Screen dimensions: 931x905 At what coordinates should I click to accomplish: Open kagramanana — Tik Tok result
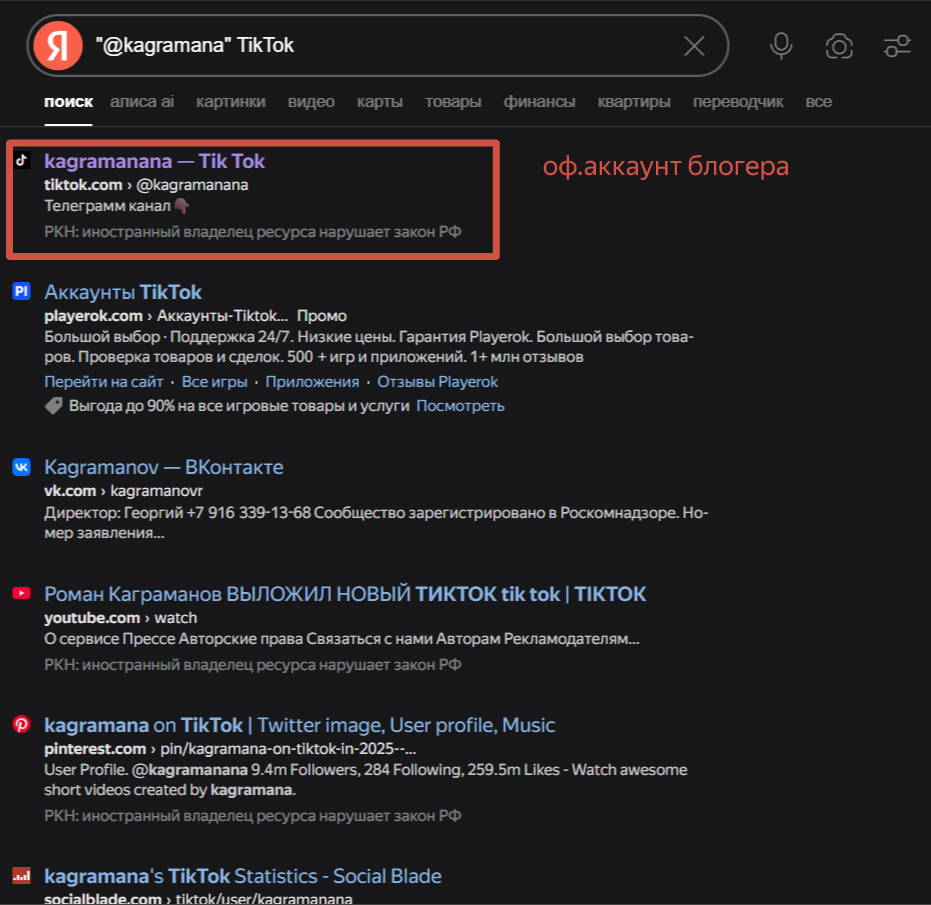tap(154, 161)
